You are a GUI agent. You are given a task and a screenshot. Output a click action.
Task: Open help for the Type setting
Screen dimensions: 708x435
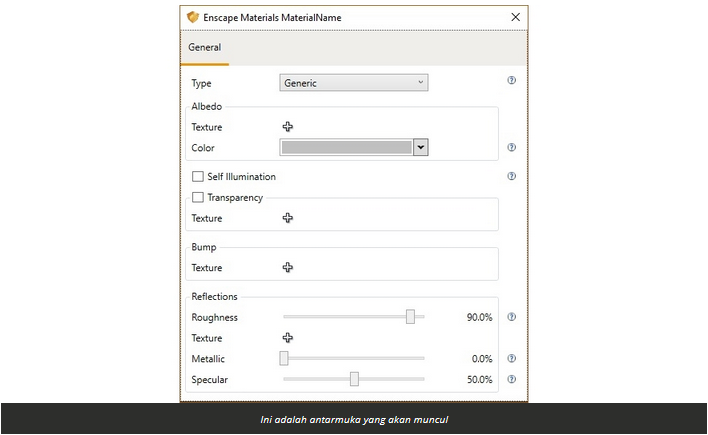[512, 80]
